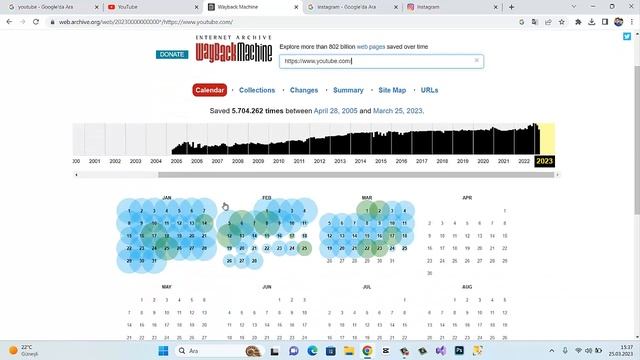This screenshot has height=360, width=640.
Task: Select year 2023 on the timeline
Action: coord(544,161)
